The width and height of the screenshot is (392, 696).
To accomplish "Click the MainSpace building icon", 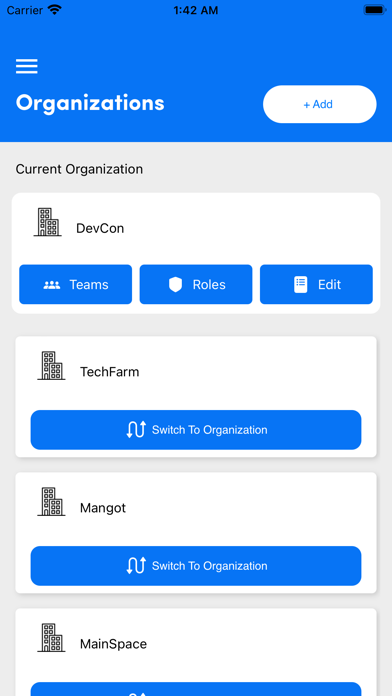I will (x=51, y=638).
